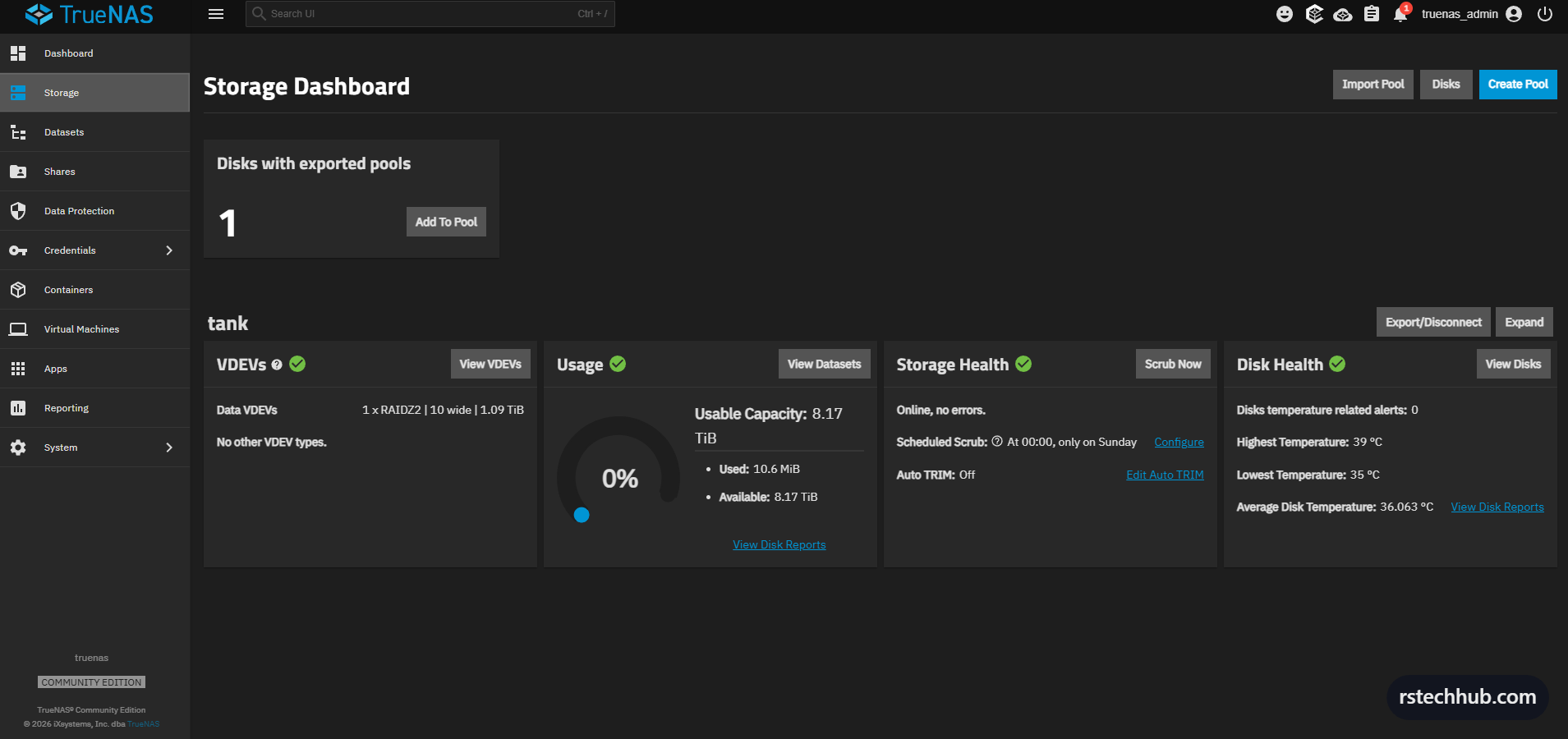Screen dimensions: 1568x739
Task: Click the Dashboard sidebar icon
Action: coord(18,53)
